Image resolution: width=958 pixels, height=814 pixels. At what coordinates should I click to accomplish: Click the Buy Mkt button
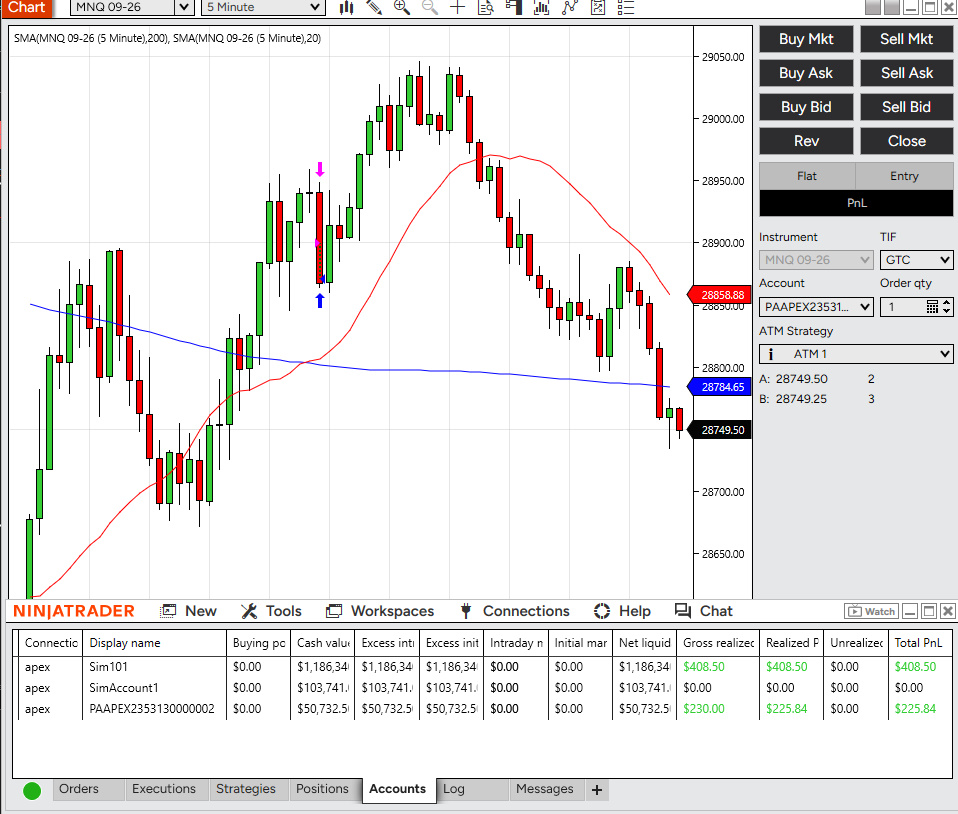[806, 39]
